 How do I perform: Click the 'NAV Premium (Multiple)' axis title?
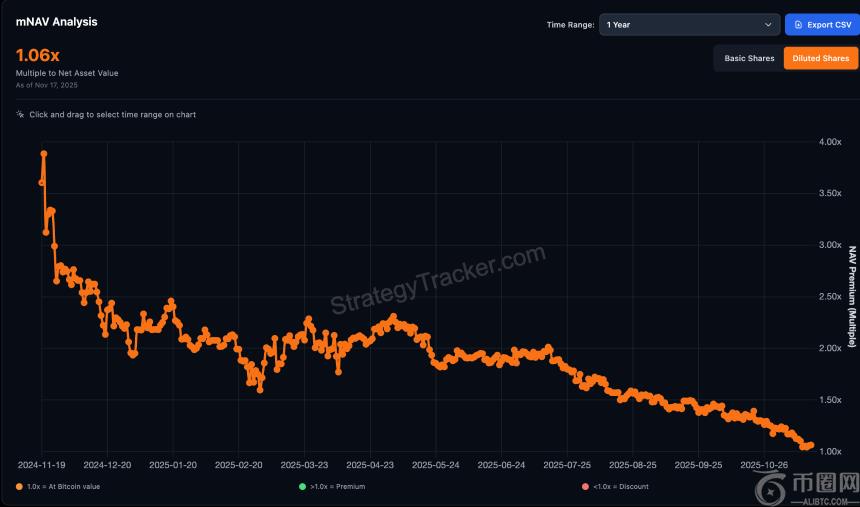tap(852, 297)
